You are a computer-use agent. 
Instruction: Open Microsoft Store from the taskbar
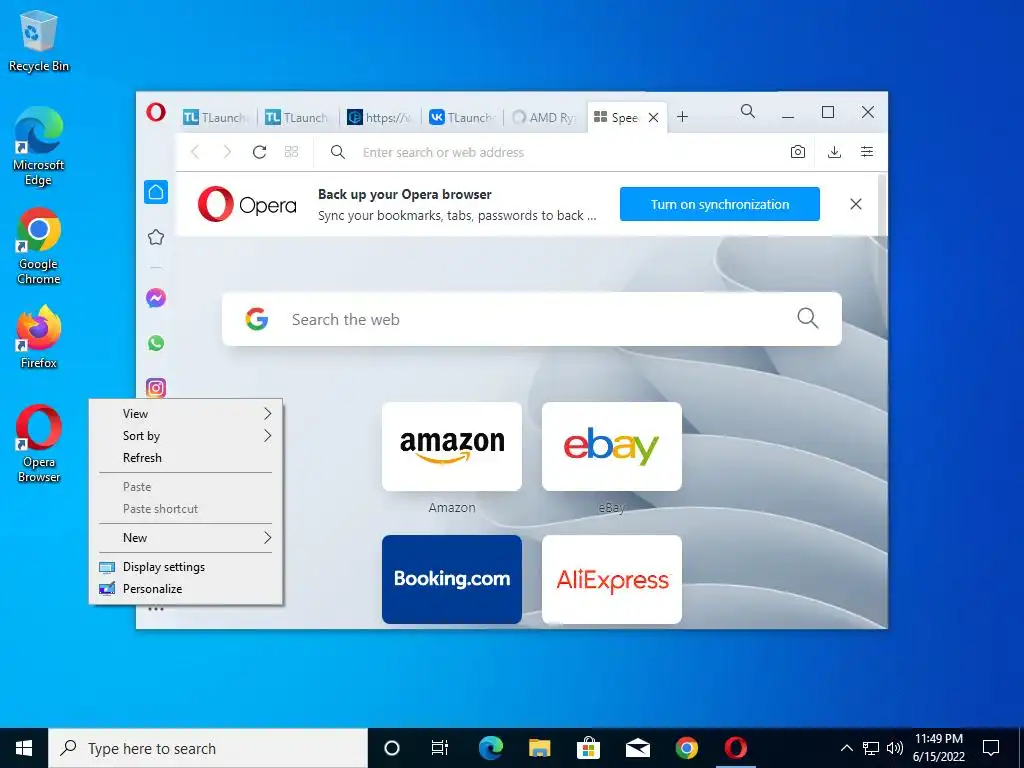[588, 748]
